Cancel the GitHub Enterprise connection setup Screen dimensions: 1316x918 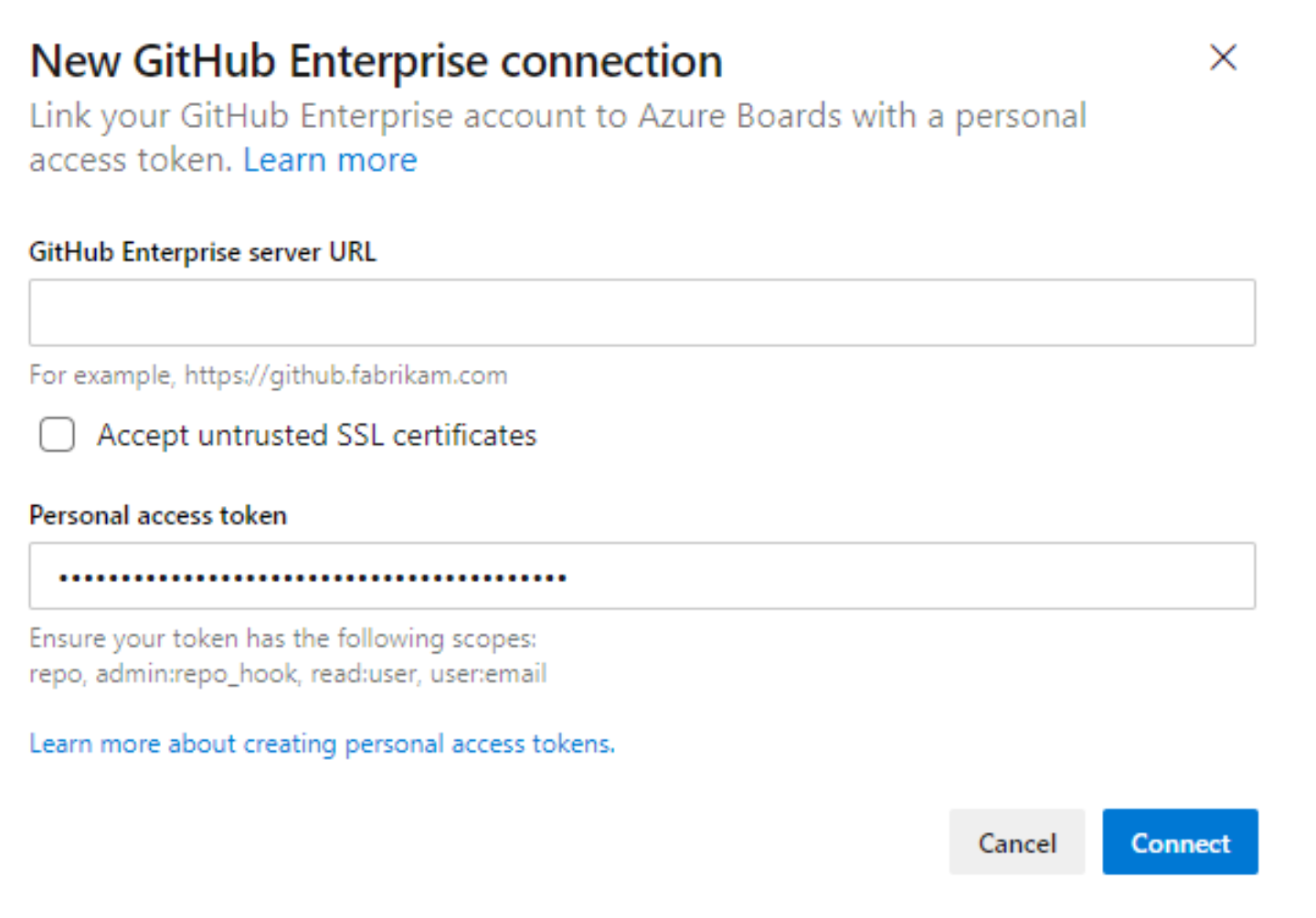tap(1016, 842)
